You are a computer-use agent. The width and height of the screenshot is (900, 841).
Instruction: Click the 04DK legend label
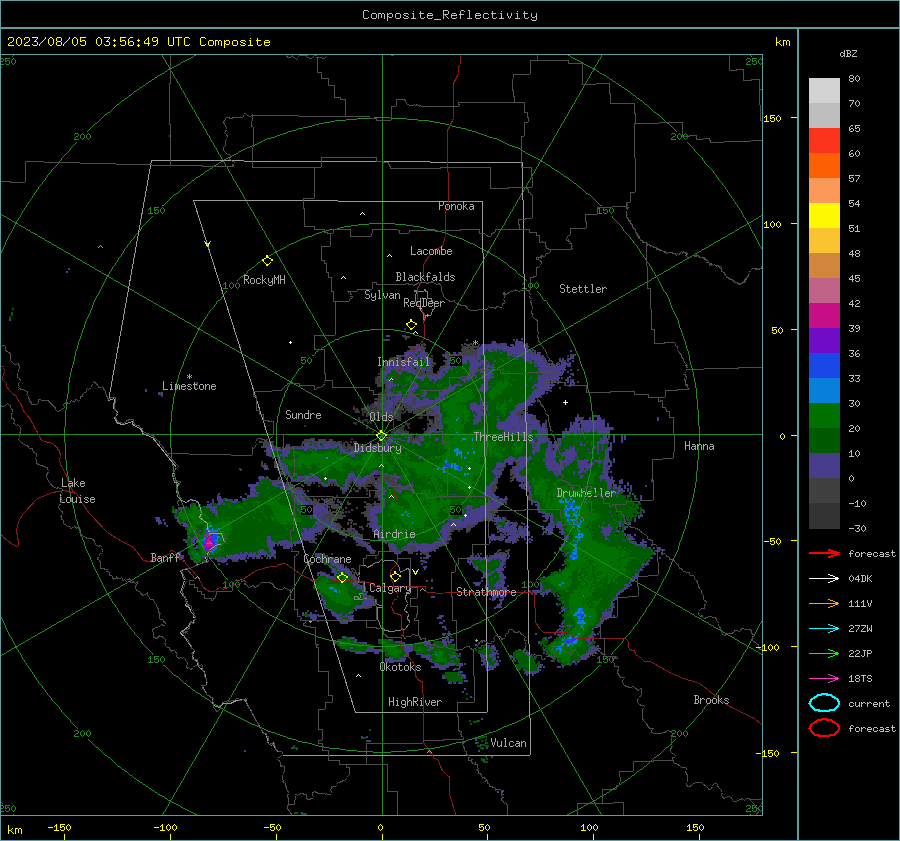860,579
